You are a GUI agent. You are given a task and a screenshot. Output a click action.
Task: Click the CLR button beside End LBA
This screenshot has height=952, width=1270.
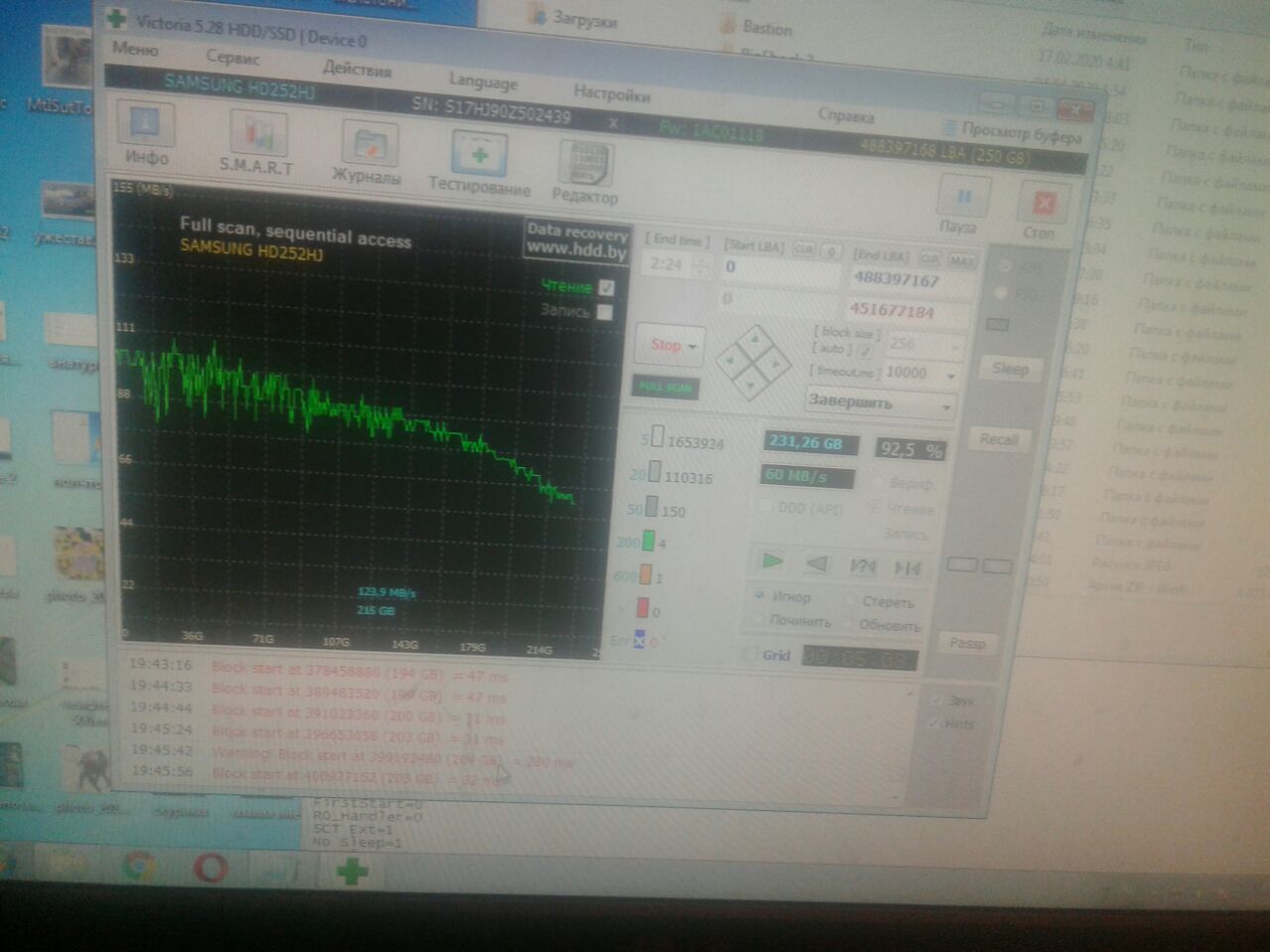pyautogui.click(x=929, y=258)
